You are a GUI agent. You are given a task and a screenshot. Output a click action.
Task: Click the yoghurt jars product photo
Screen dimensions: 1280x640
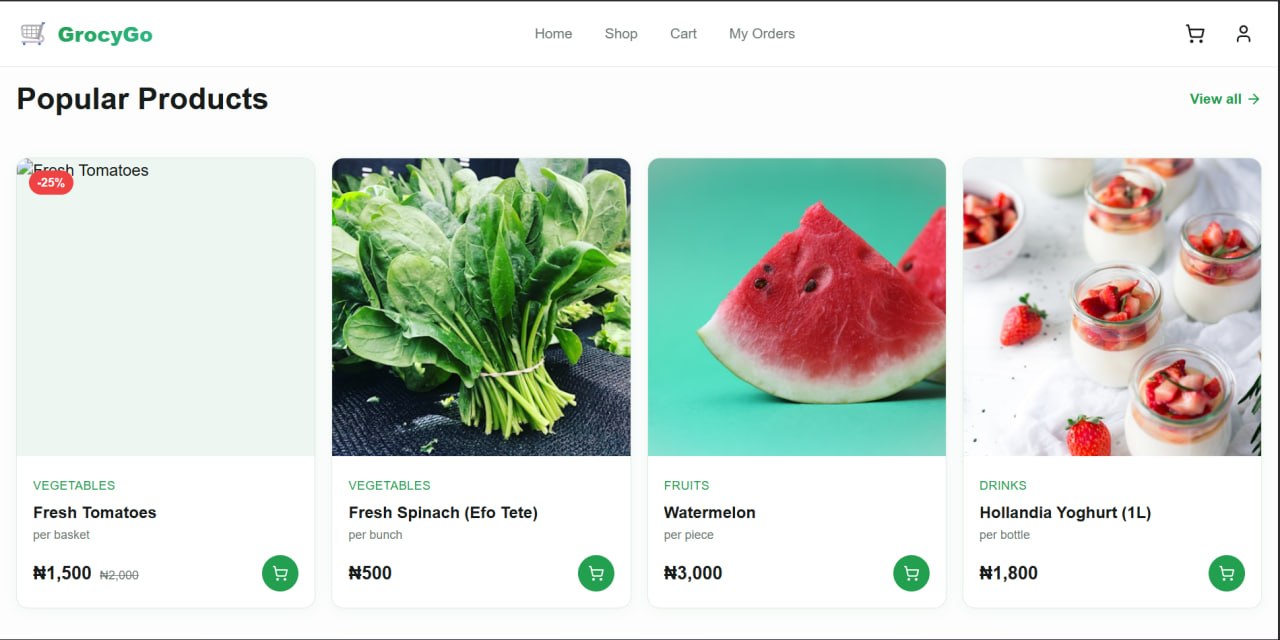(x=1112, y=307)
